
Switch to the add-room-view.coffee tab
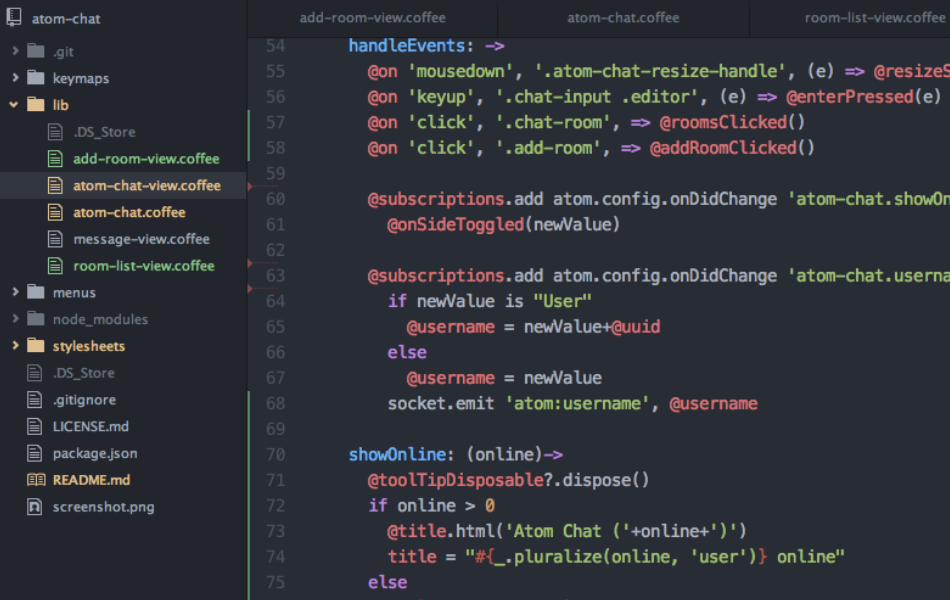coord(373,18)
